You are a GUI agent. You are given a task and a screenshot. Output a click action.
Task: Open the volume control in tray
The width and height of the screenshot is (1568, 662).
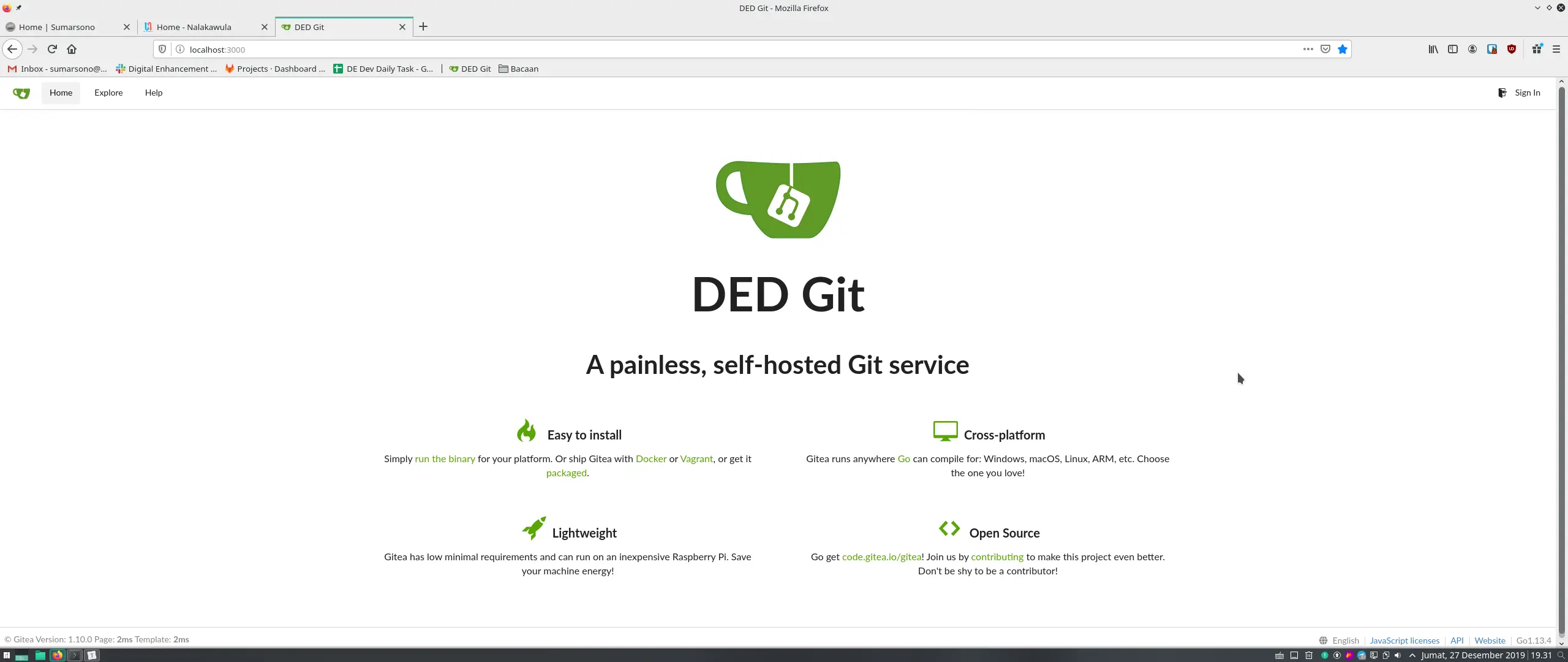(1397, 655)
